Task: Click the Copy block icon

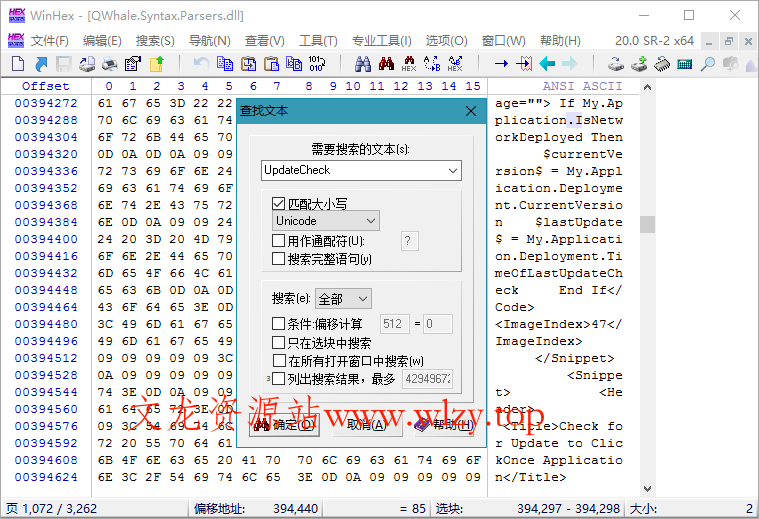Action: coord(225,63)
